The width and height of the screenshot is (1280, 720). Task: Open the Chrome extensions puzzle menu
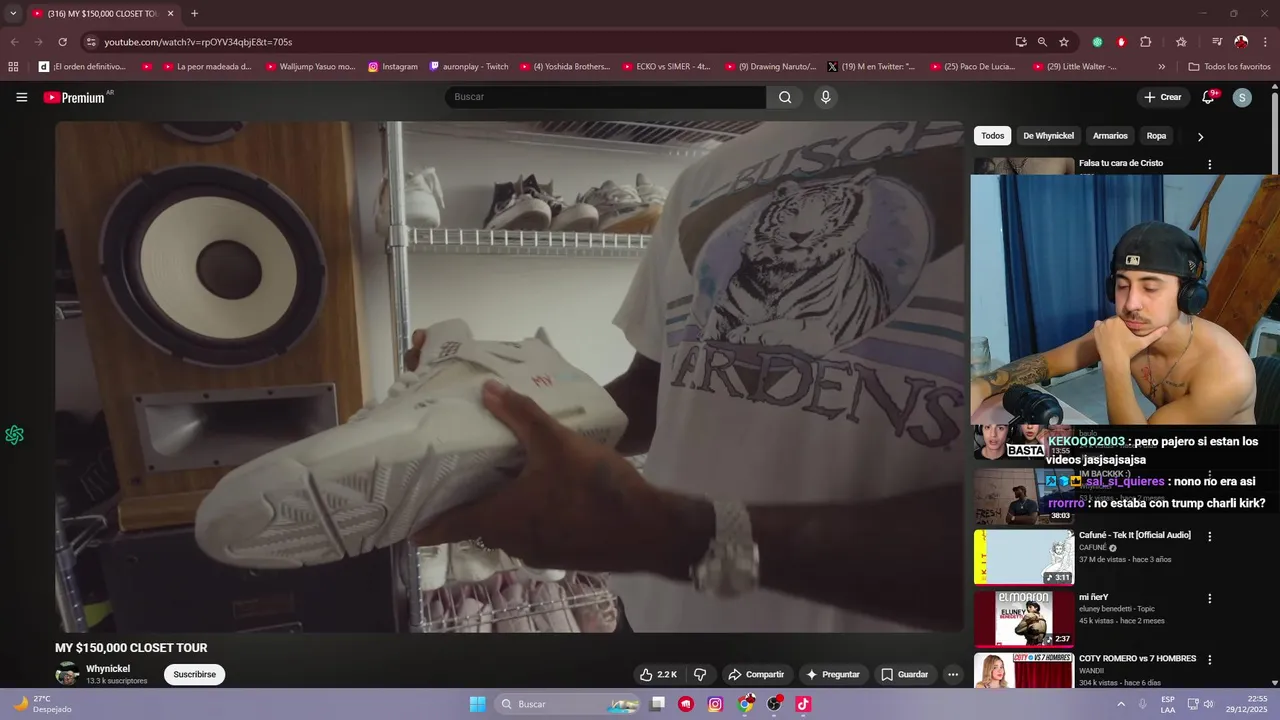tap(1146, 42)
